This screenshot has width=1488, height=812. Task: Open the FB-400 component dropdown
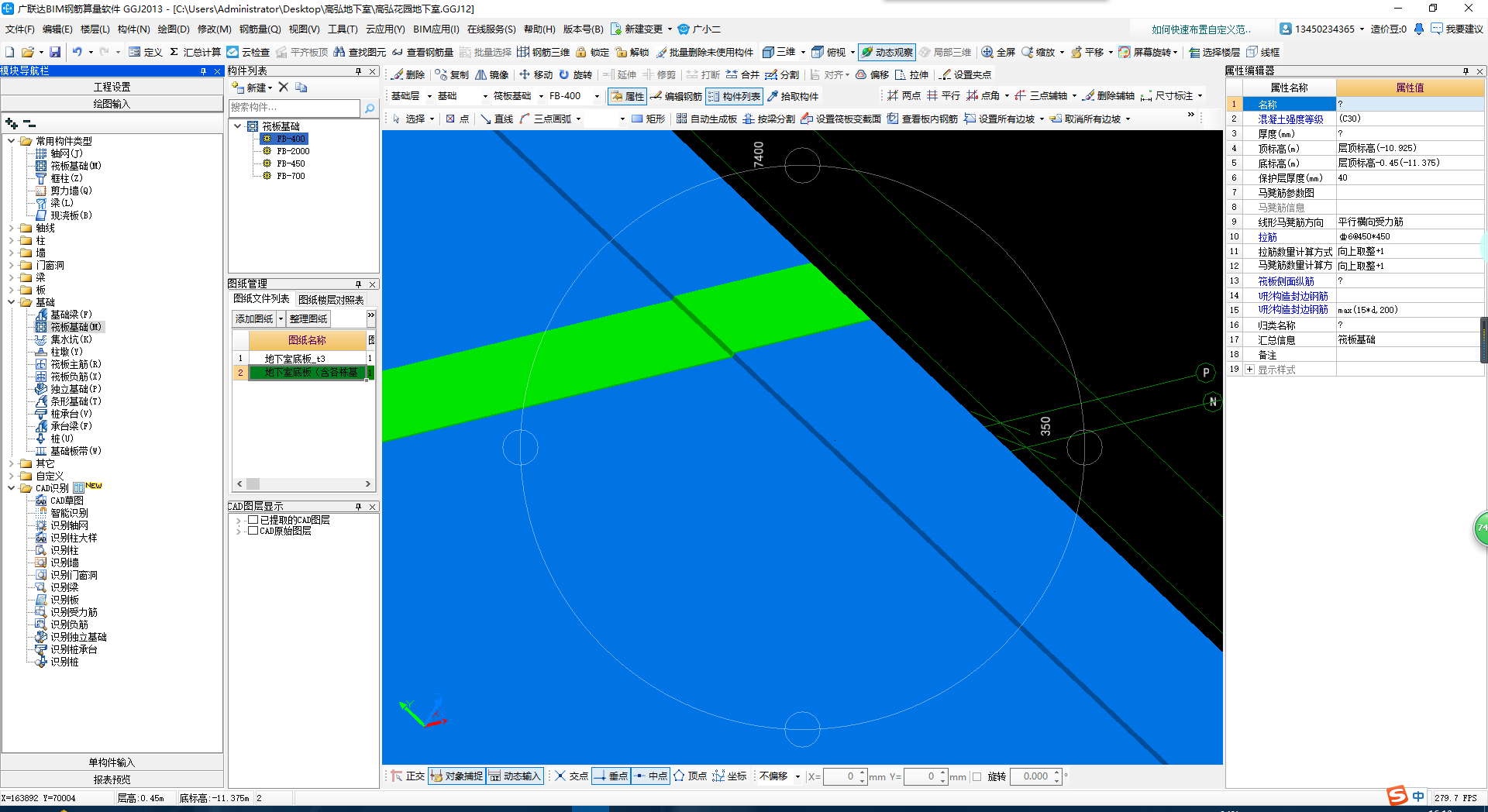(597, 96)
